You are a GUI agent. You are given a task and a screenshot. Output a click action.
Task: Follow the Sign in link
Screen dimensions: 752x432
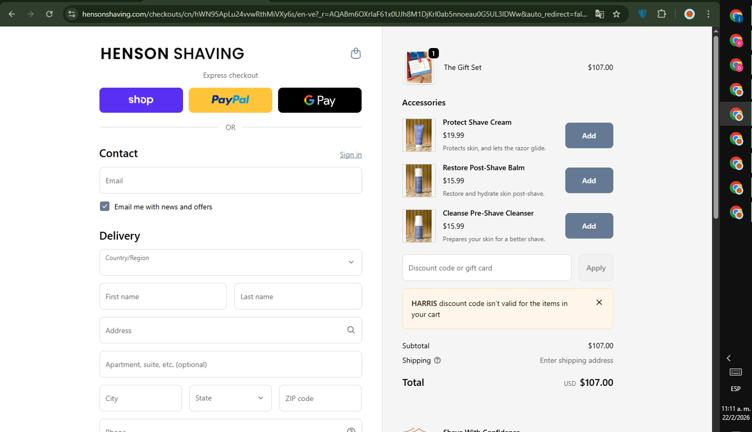pyautogui.click(x=351, y=154)
